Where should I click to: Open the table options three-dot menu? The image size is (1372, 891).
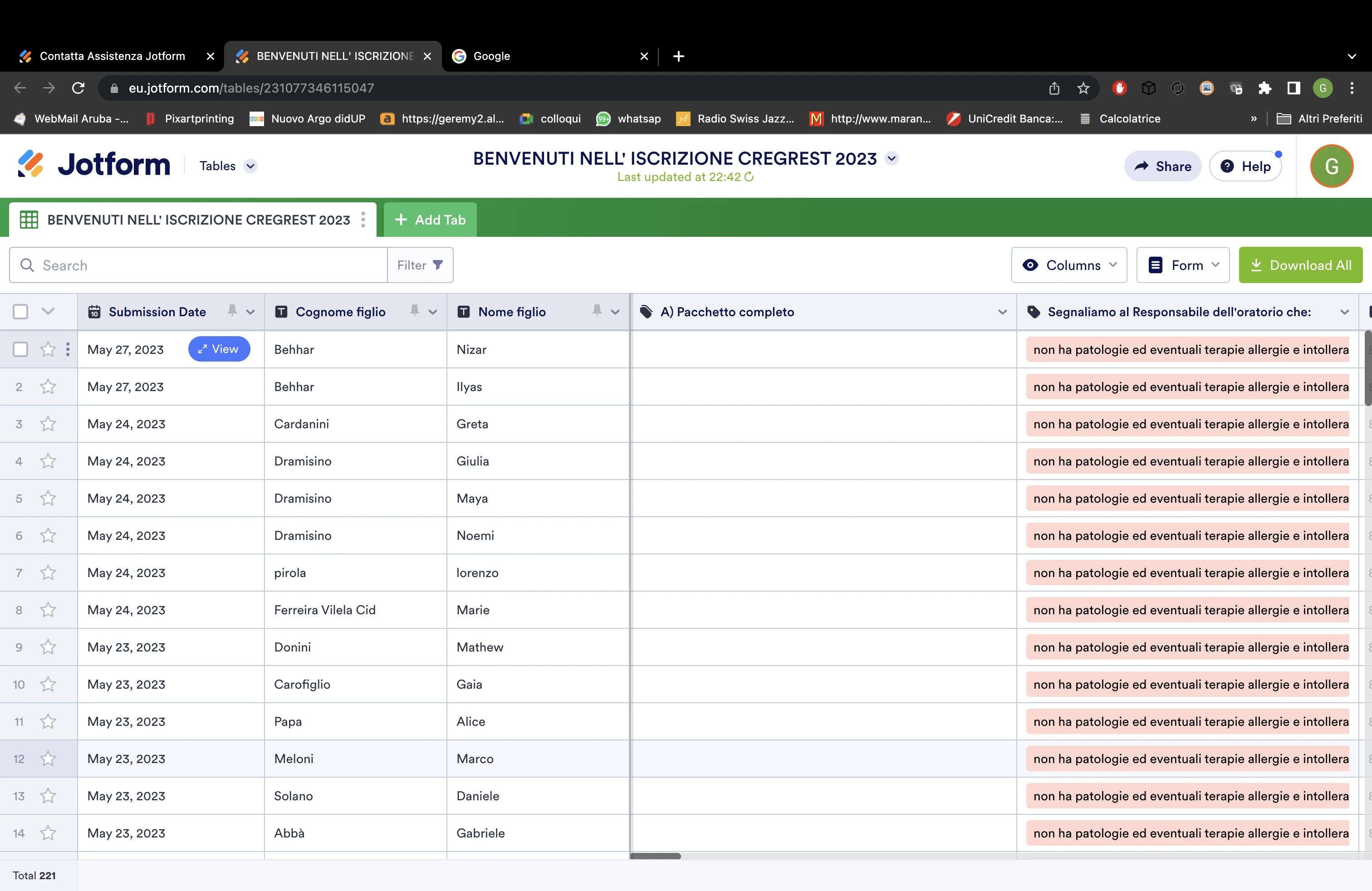(x=363, y=220)
